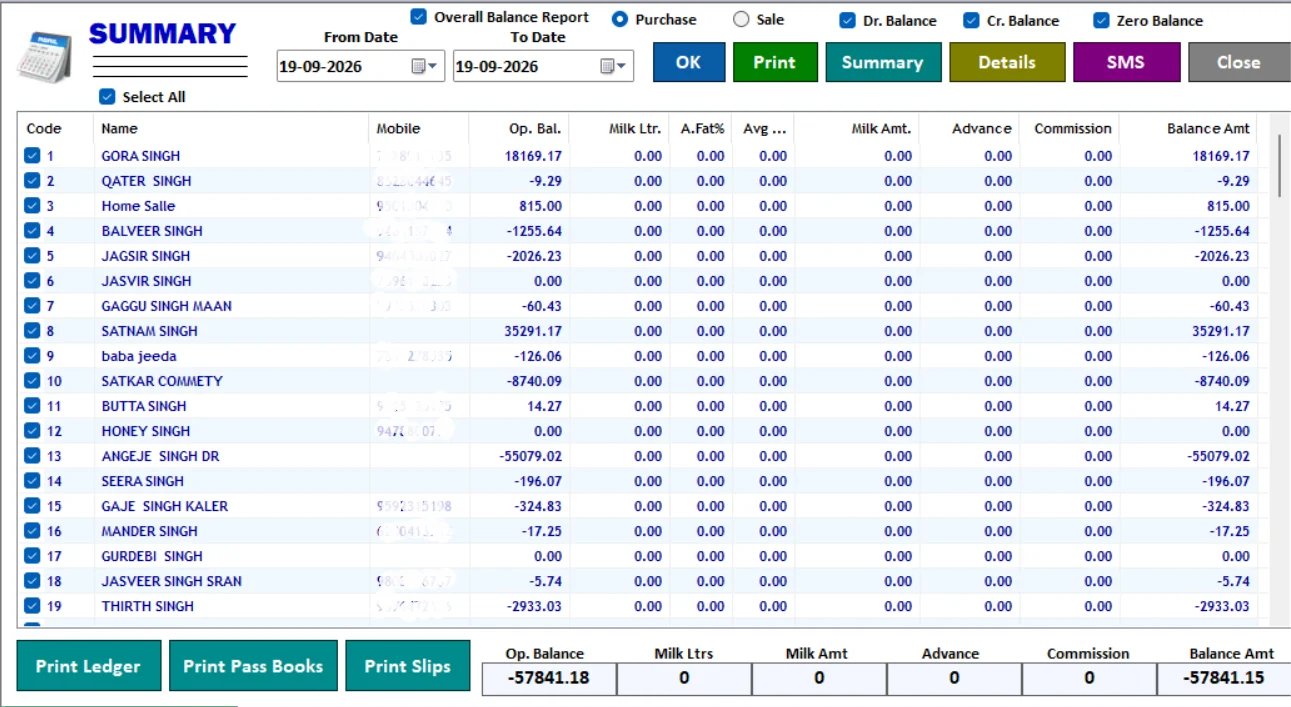Viewport: 1291px width, 707px height.
Task: Select the Purchase radio option
Action: pyautogui.click(x=620, y=19)
